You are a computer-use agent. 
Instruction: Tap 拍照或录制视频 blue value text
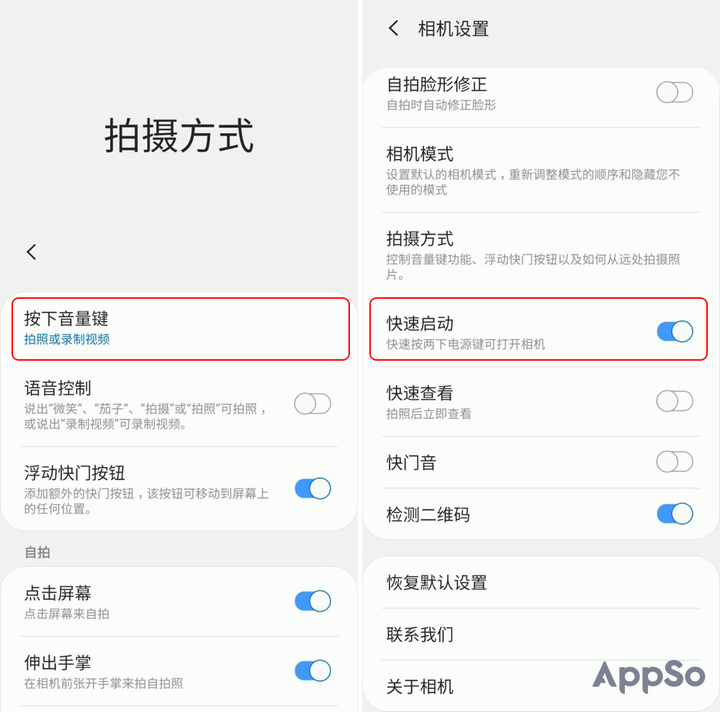(x=67, y=339)
